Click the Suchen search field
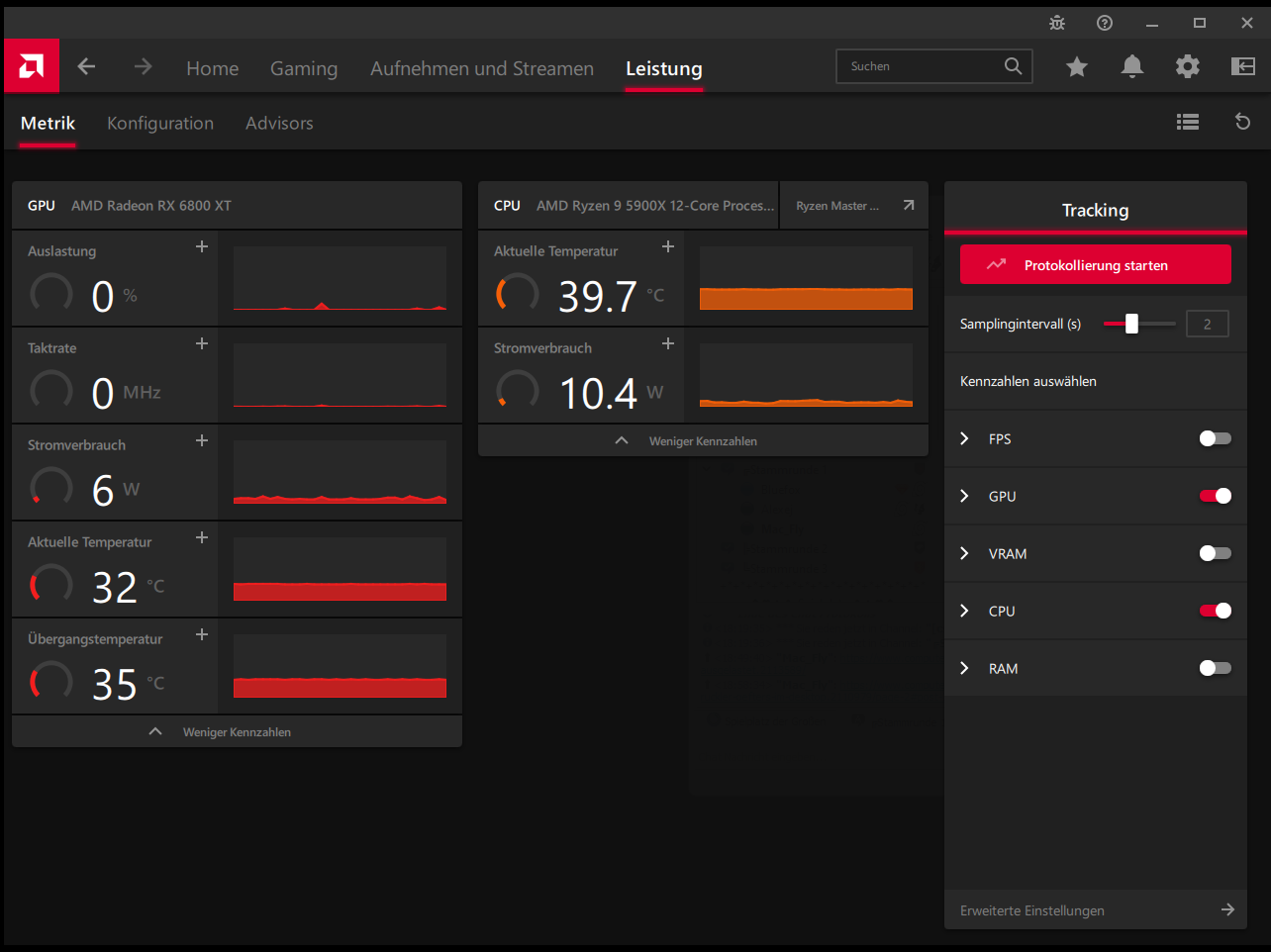Image resolution: width=1271 pixels, height=952 pixels. click(x=934, y=66)
